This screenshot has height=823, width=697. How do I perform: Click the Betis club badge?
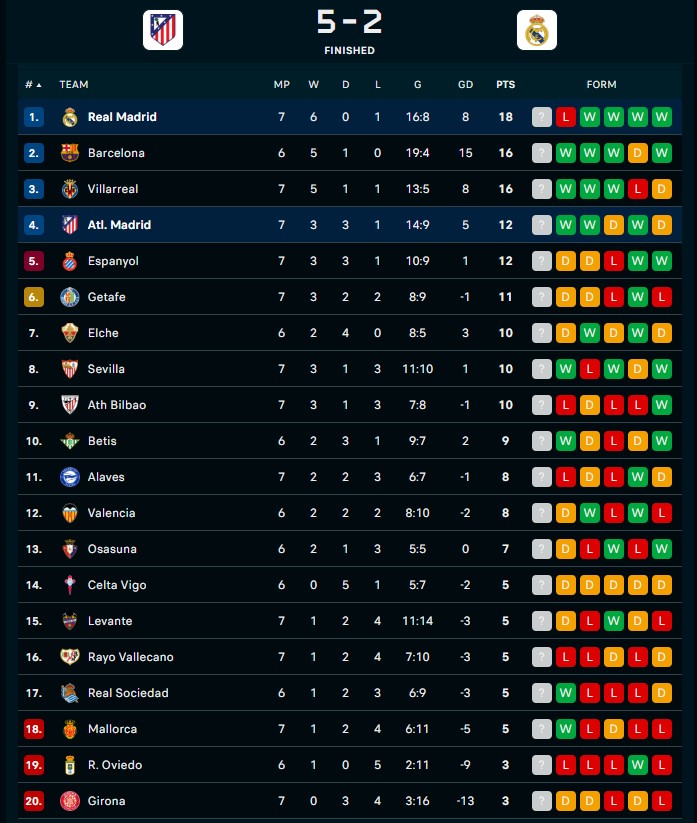(70, 441)
